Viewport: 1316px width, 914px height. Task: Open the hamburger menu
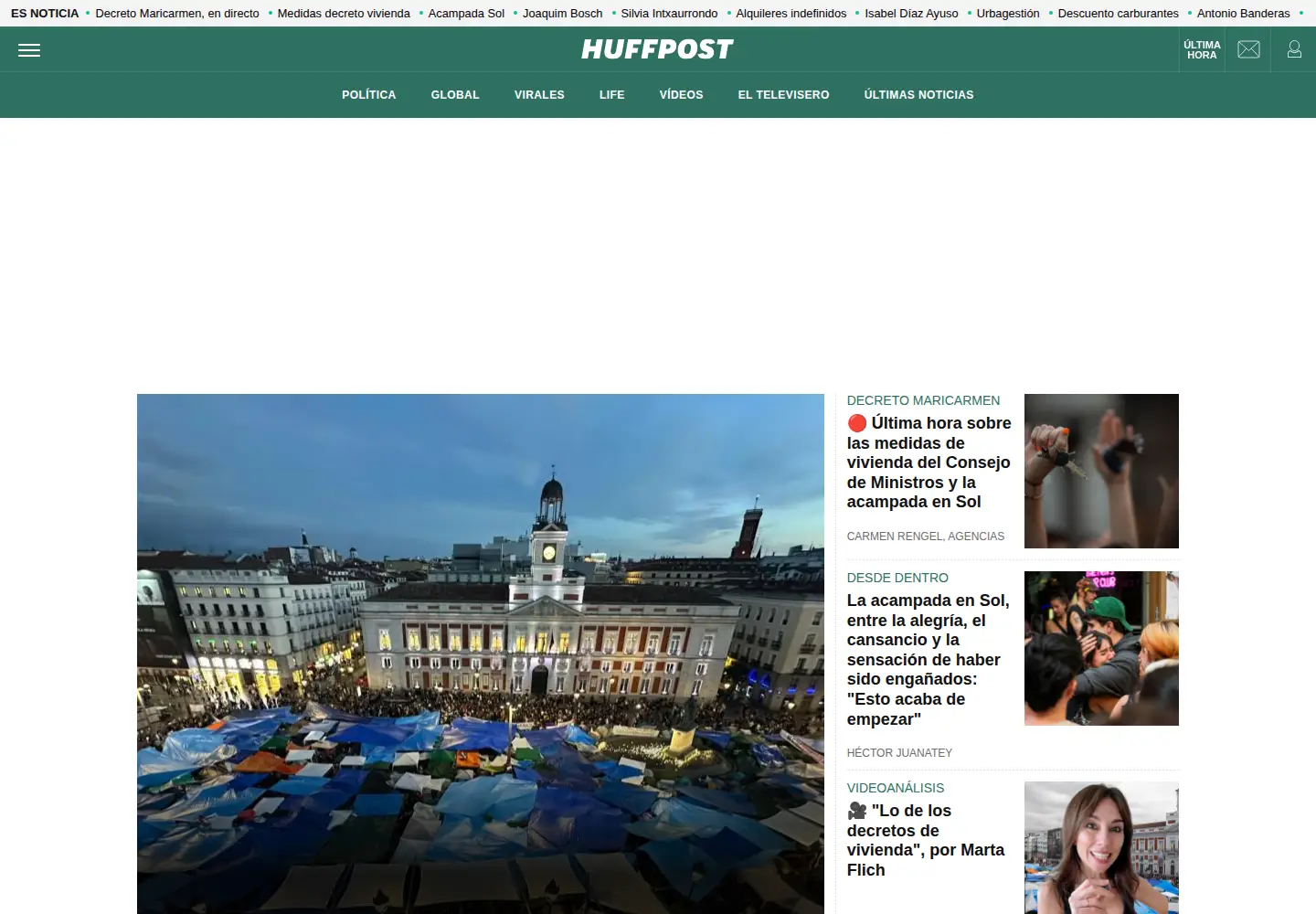(x=29, y=50)
